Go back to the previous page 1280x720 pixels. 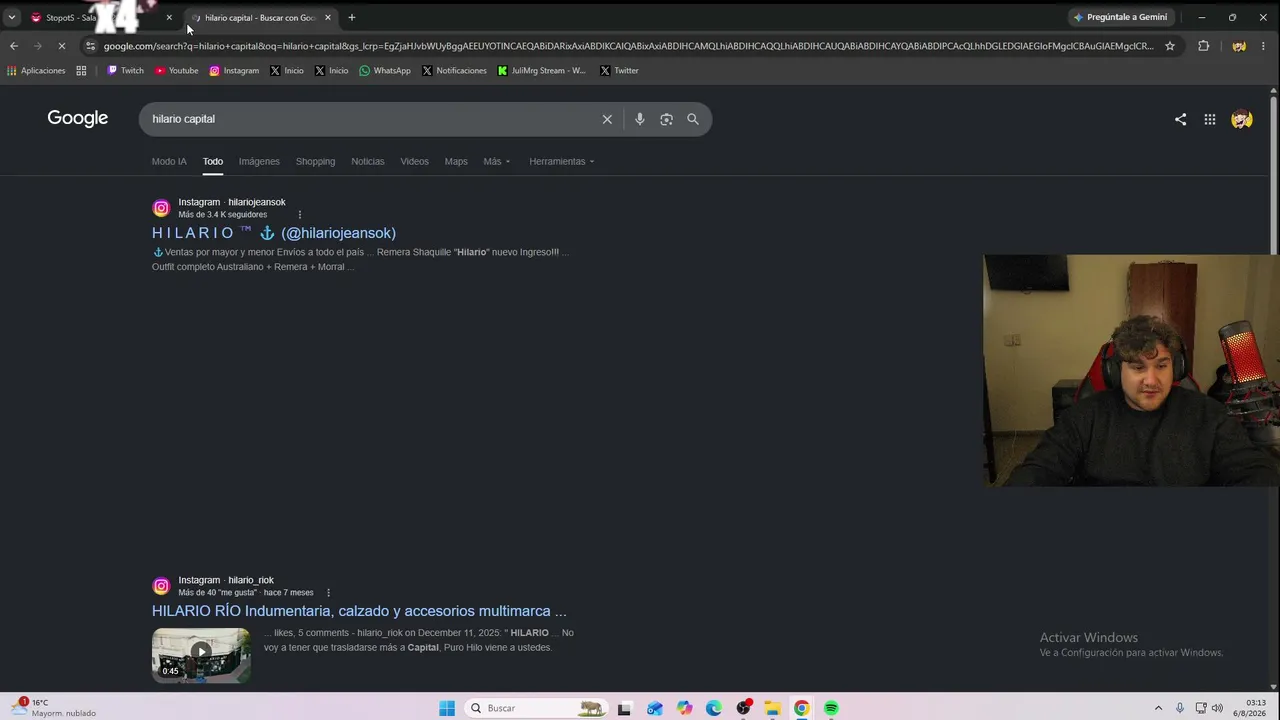14,46
